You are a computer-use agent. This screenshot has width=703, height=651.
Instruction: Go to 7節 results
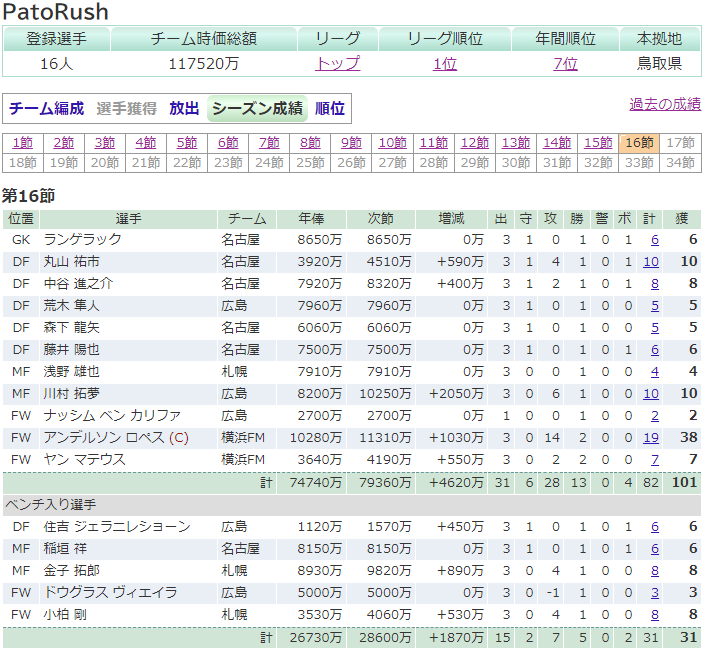coord(269,143)
